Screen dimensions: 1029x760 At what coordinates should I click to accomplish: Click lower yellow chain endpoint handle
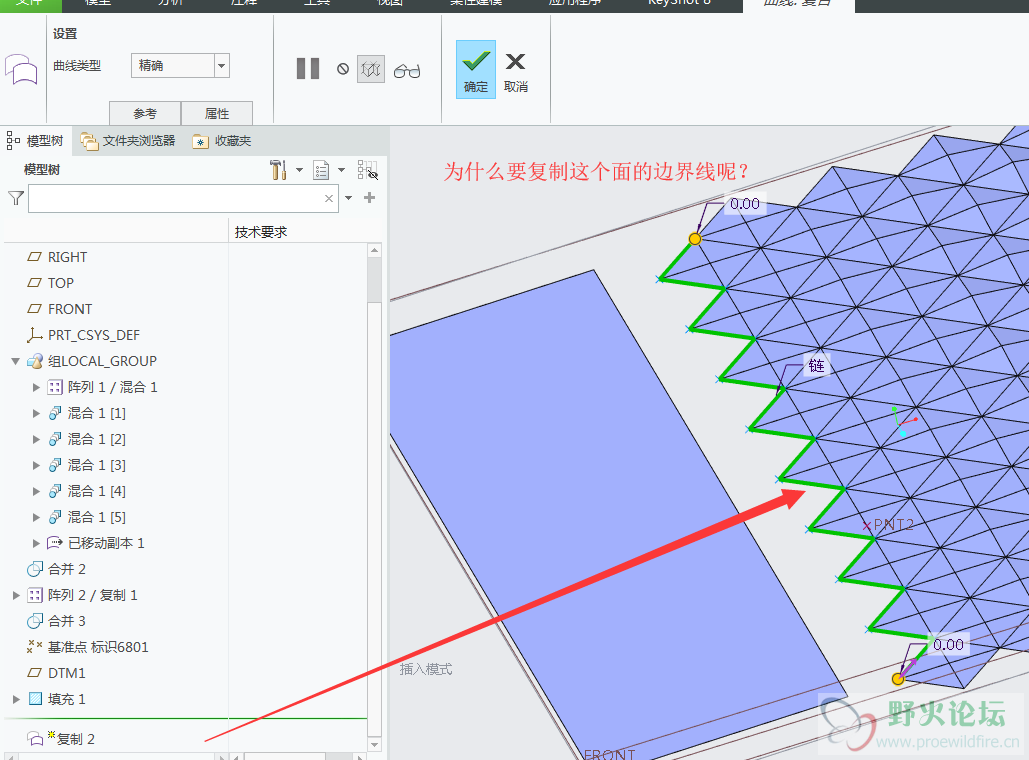coord(898,679)
